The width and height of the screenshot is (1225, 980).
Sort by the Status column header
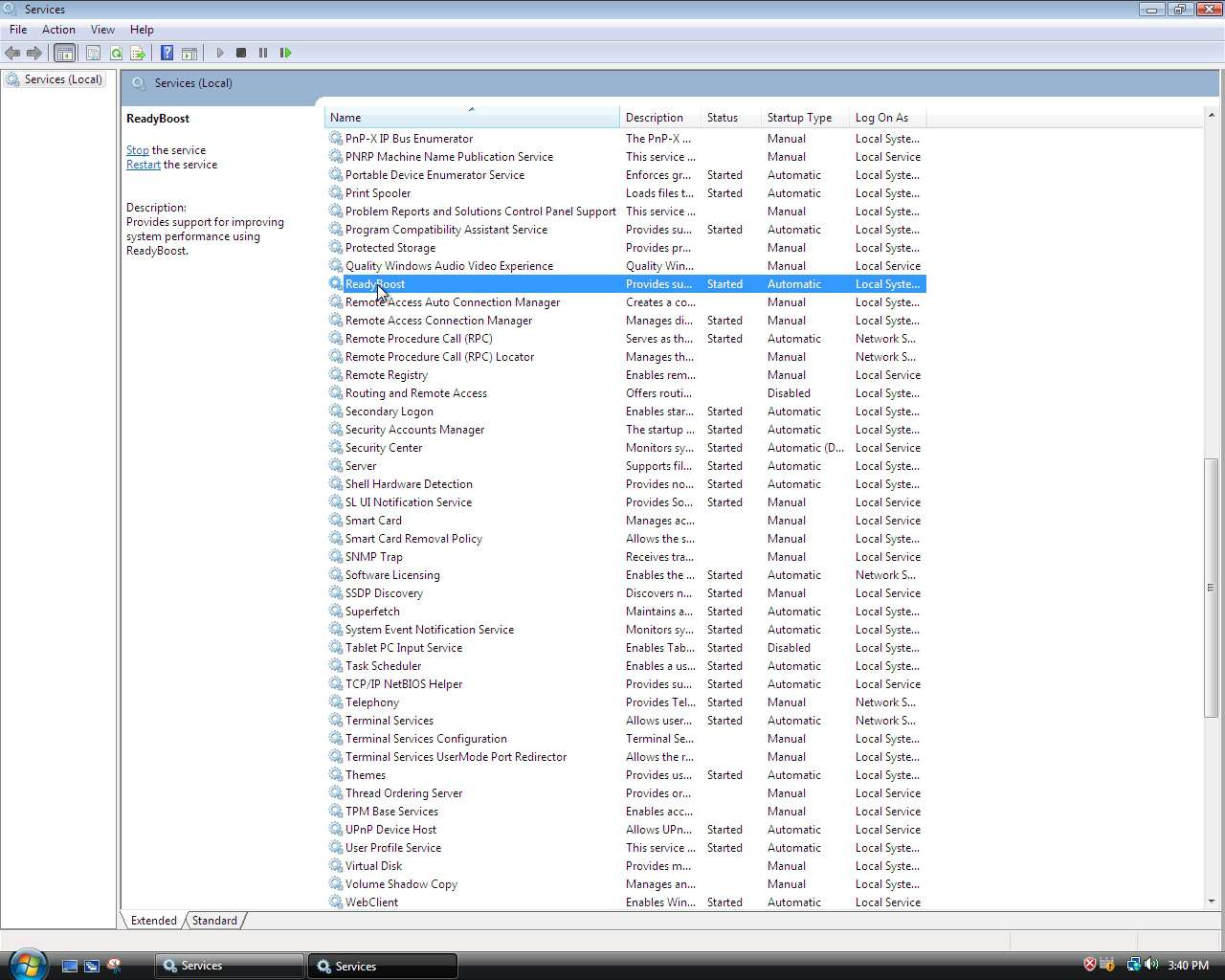(x=731, y=118)
